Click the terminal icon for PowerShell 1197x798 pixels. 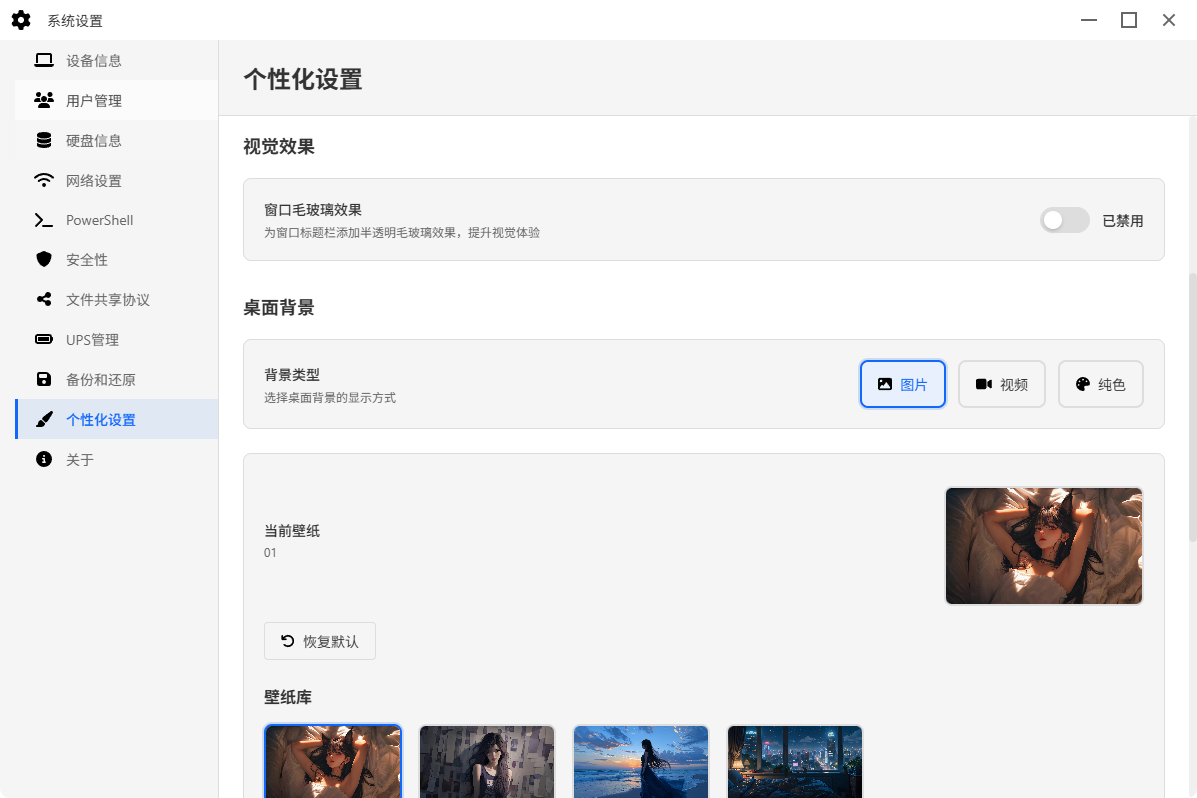coord(44,220)
